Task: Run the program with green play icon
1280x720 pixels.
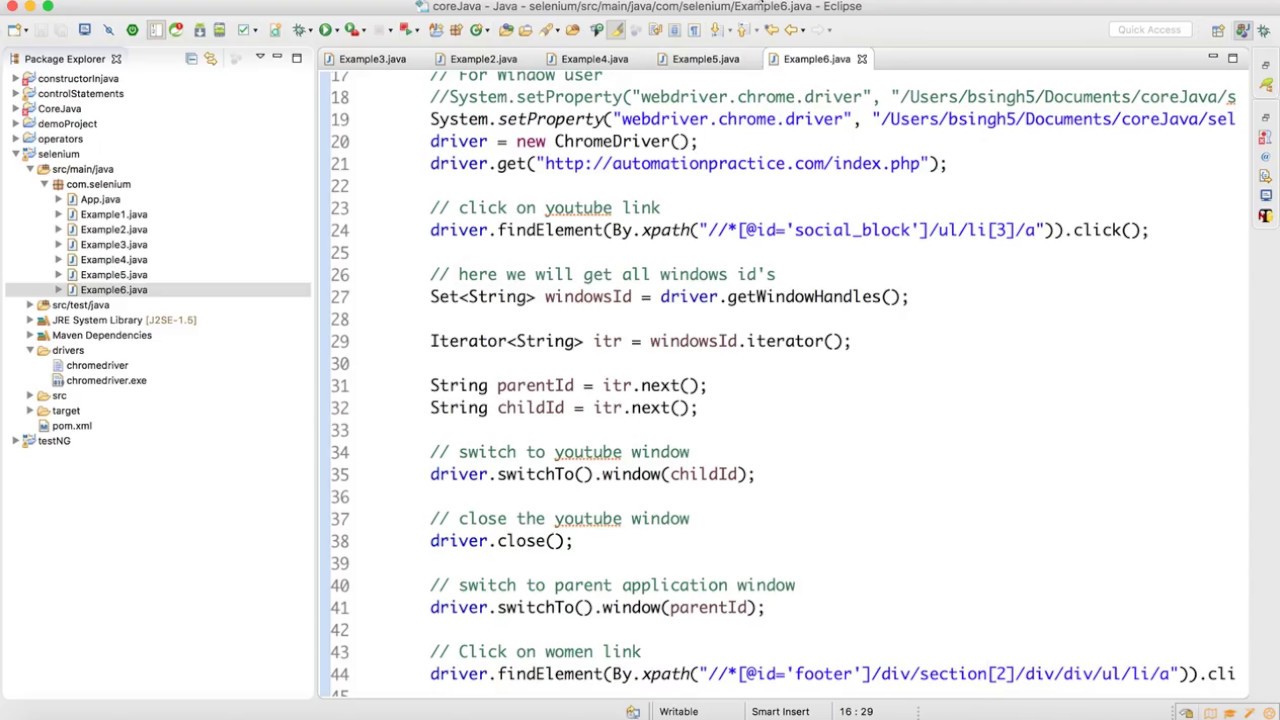Action: (325, 30)
